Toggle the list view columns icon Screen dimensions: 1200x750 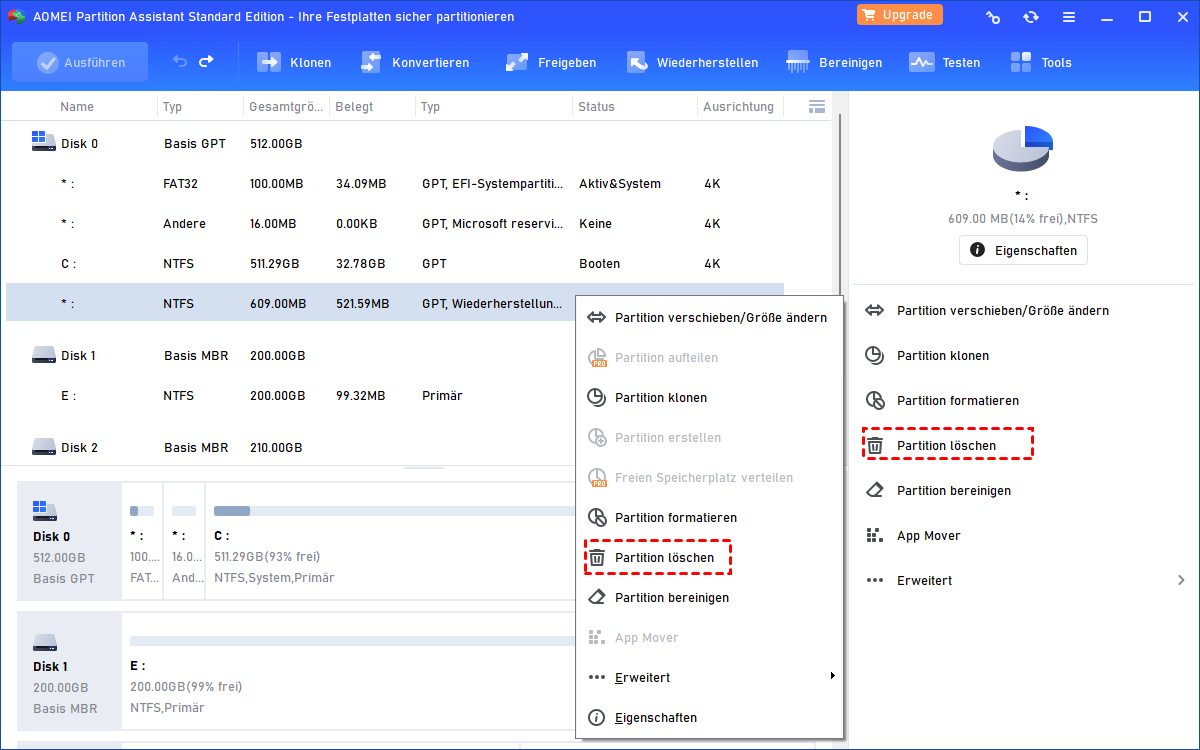(816, 106)
